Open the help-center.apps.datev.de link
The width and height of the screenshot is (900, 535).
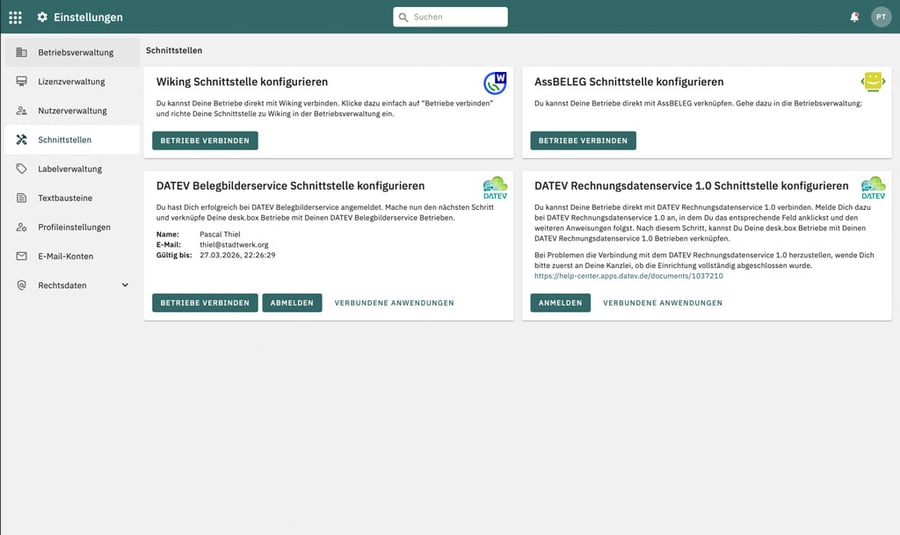coord(629,276)
